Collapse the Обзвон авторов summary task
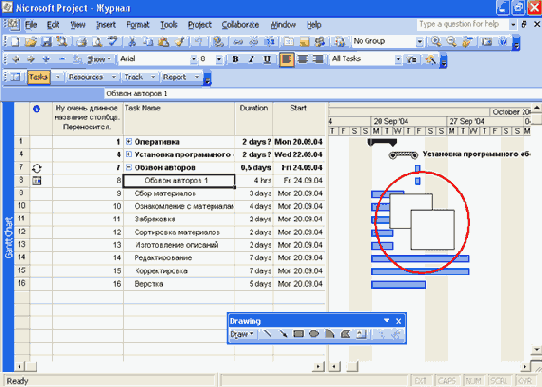Screen dimensions: 542x387 pyautogui.click(x=129, y=168)
